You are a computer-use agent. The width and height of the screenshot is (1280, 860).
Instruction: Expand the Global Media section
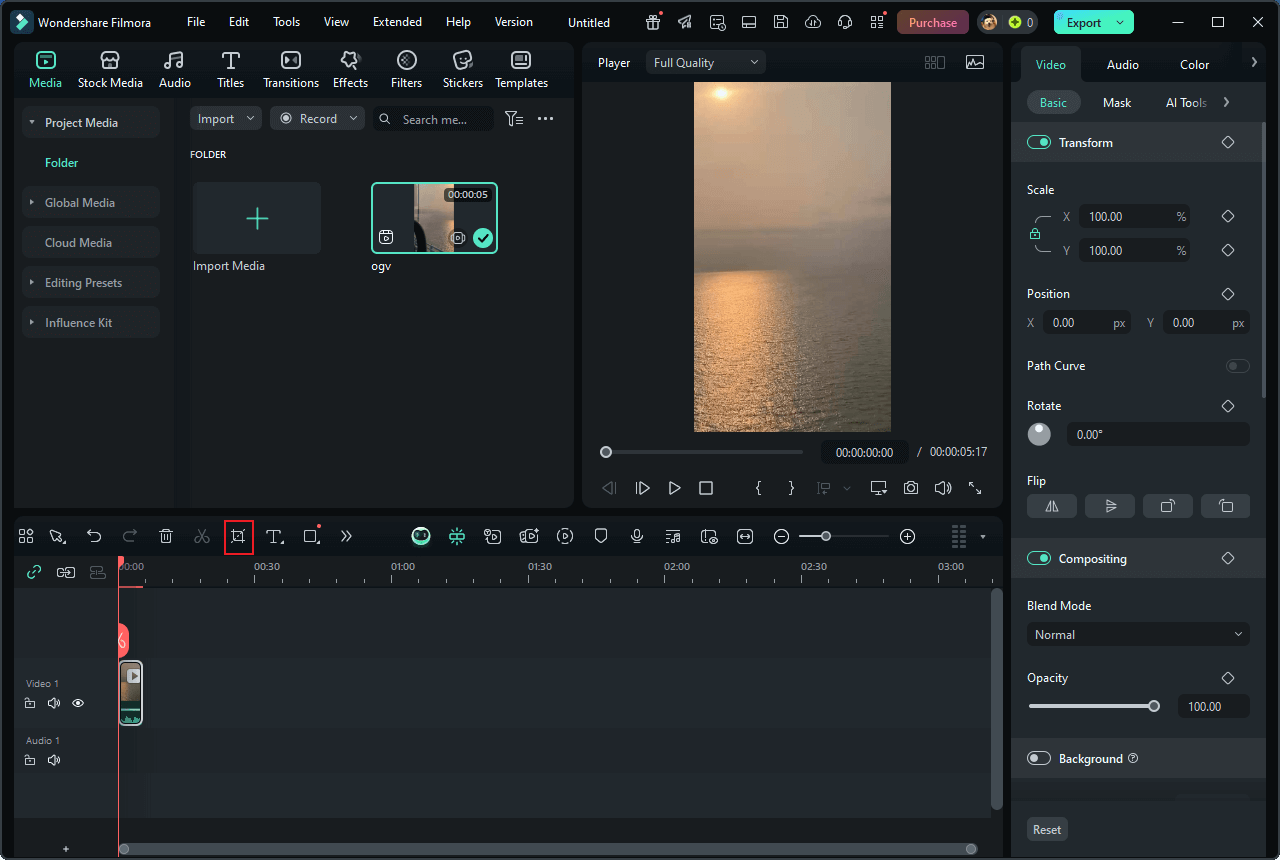click(x=80, y=203)
